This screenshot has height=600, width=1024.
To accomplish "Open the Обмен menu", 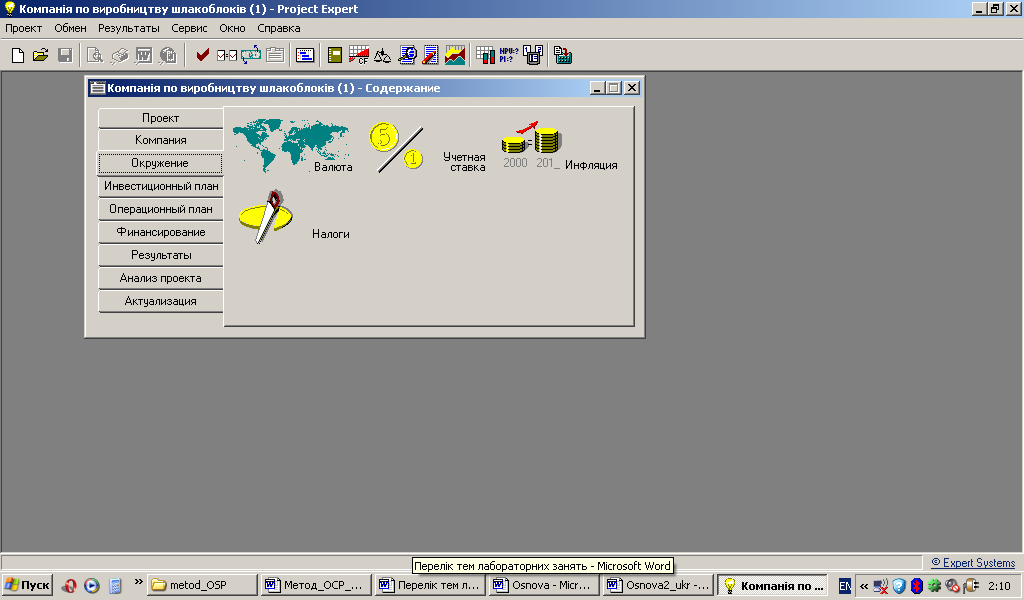I will [x=70, y=28].
